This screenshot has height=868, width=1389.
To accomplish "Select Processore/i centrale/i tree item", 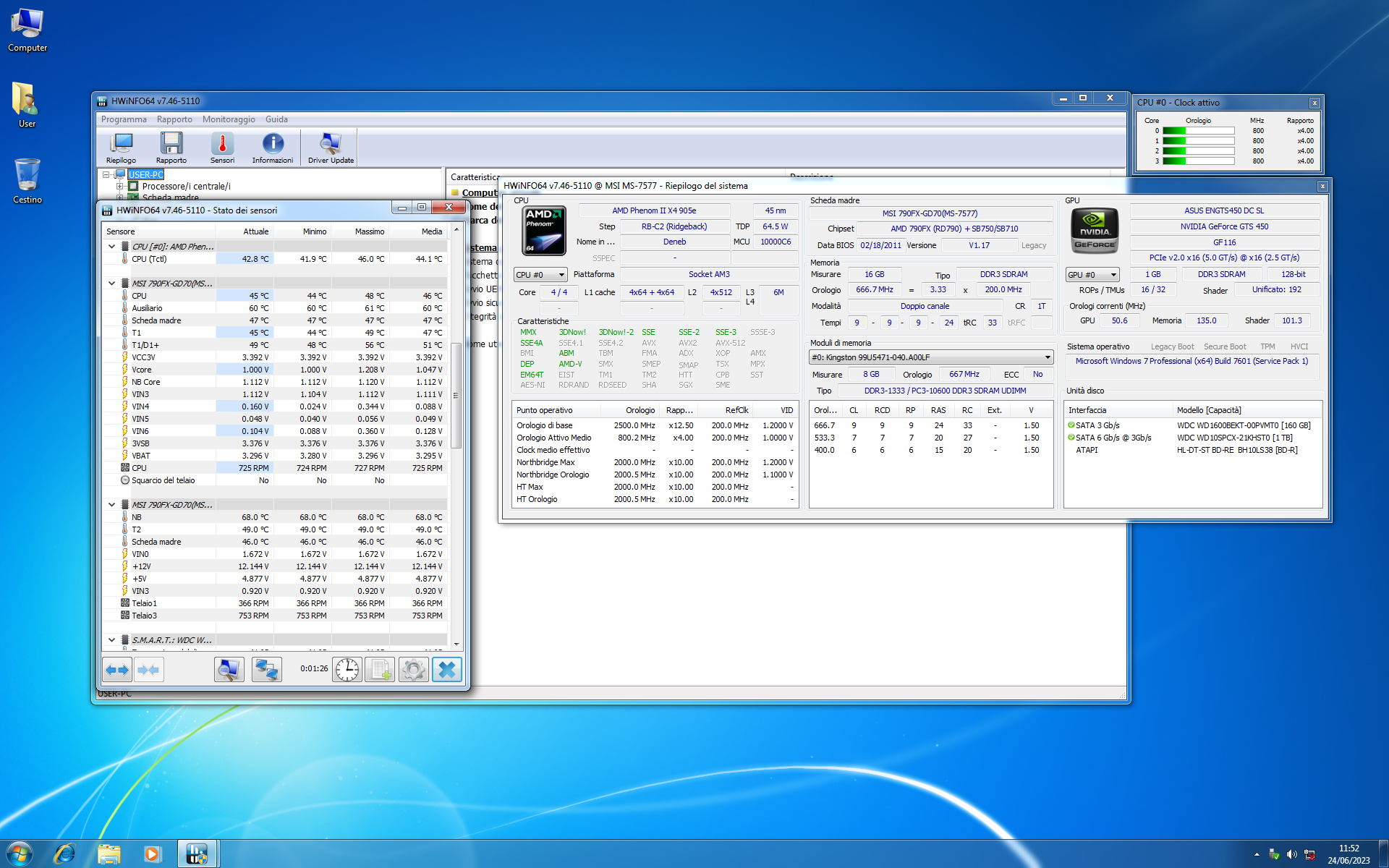I will pyautogui.click(x=186, y=187).
